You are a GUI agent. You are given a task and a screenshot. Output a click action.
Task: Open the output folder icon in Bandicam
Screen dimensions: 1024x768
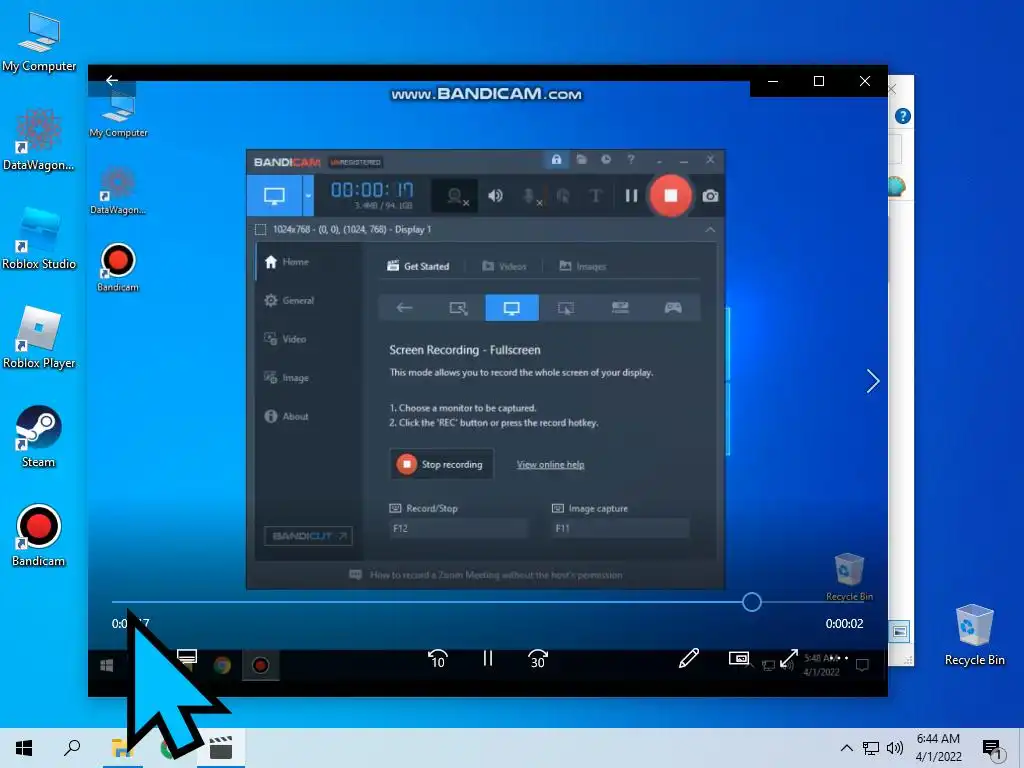(581, 159)
